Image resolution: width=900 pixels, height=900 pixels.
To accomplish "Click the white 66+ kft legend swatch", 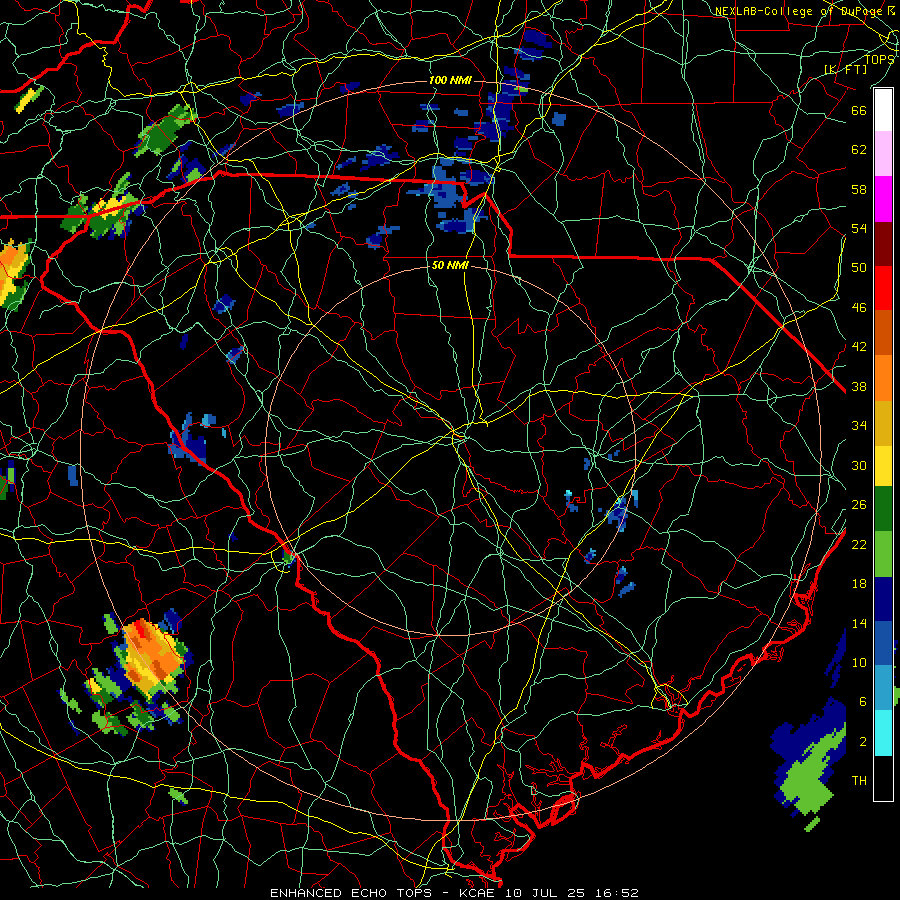I will [x=883, y=110].
